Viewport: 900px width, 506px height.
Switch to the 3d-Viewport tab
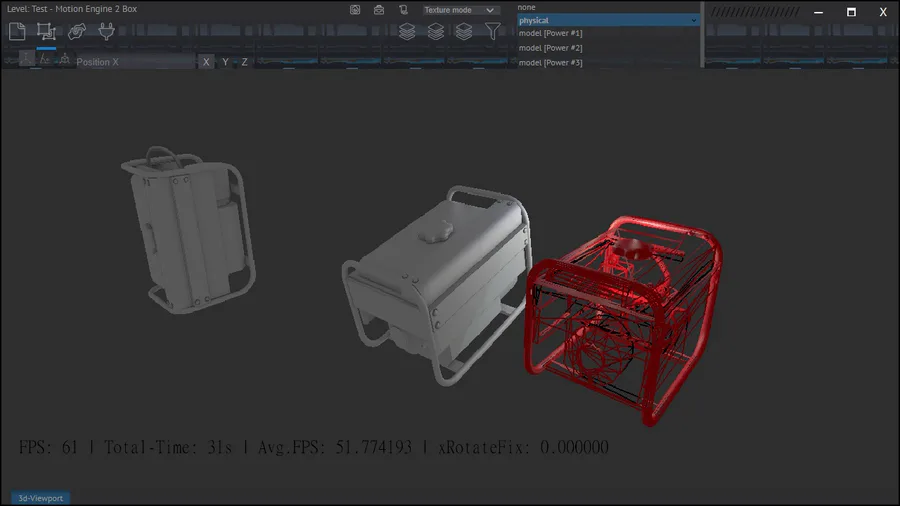41,498
